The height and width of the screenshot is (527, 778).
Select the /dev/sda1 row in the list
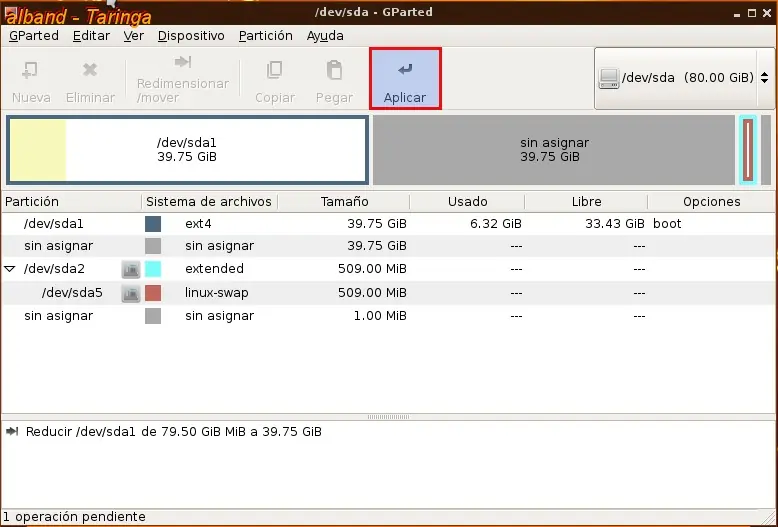tap(389, 224)
